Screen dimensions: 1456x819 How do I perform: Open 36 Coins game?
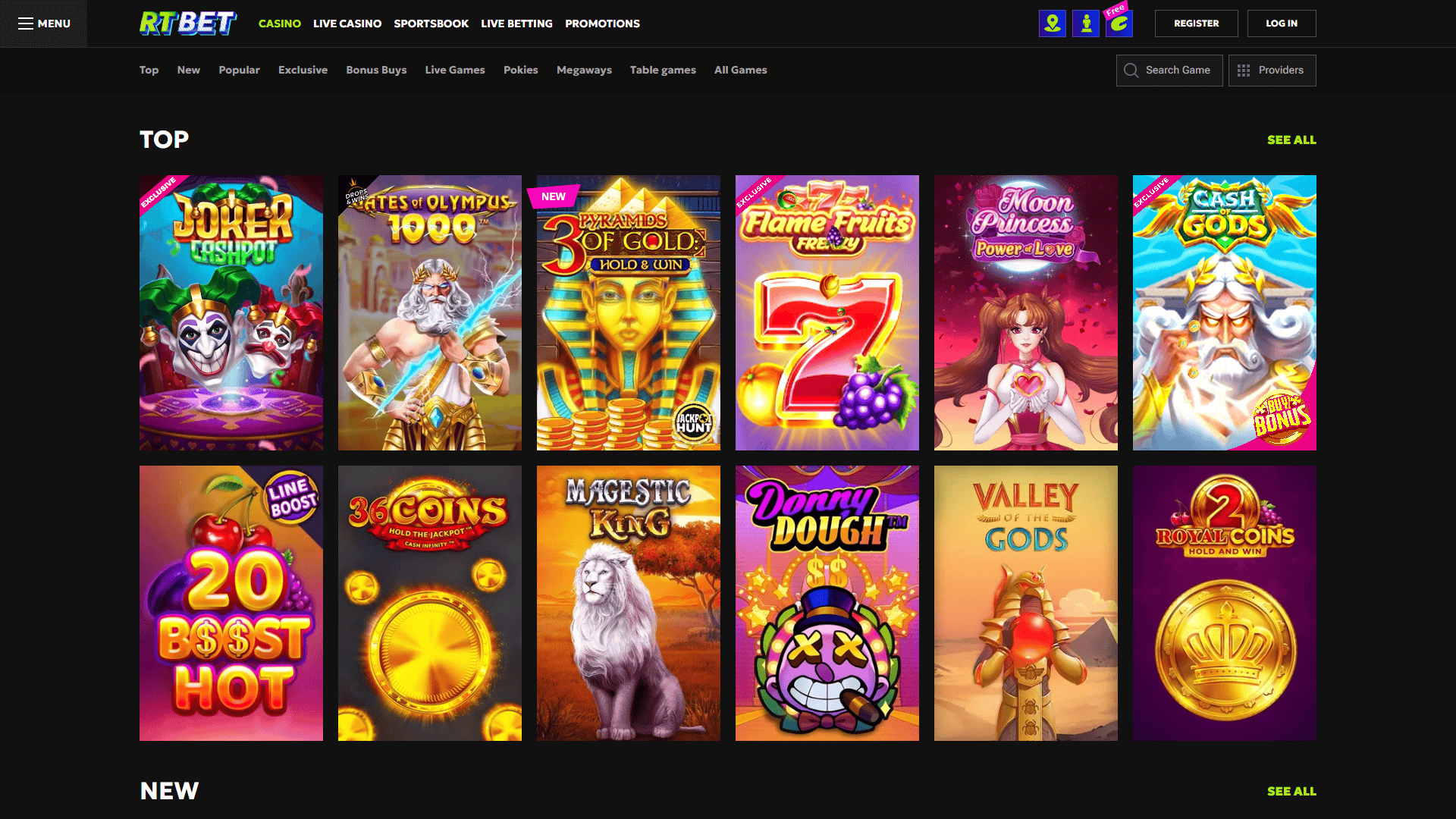pos(430,603)
